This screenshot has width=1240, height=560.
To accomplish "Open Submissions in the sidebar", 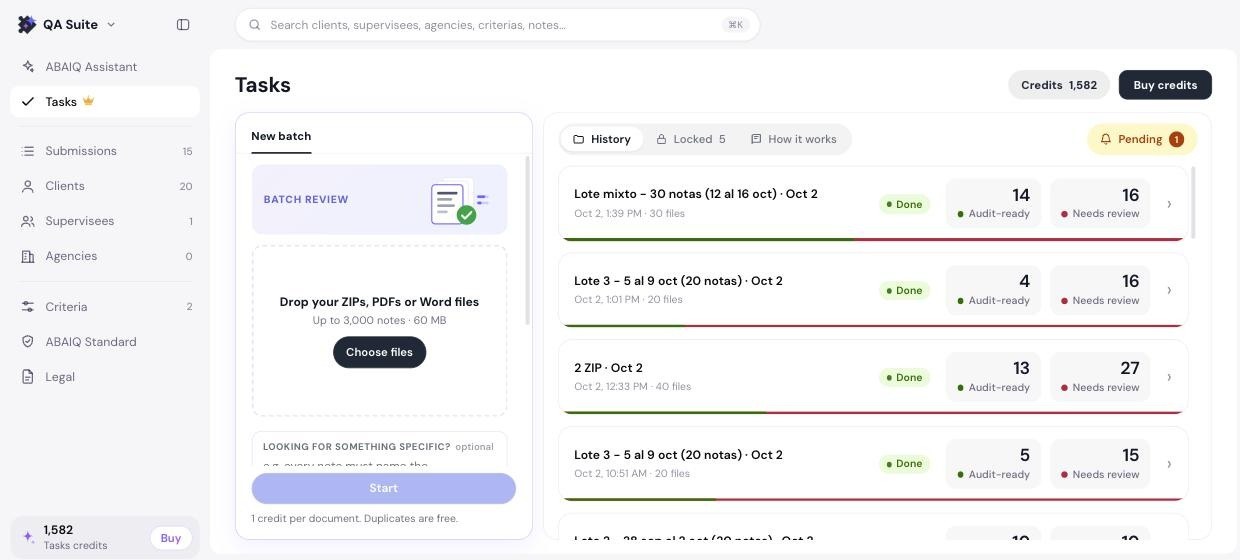I will tap(105, 151).
